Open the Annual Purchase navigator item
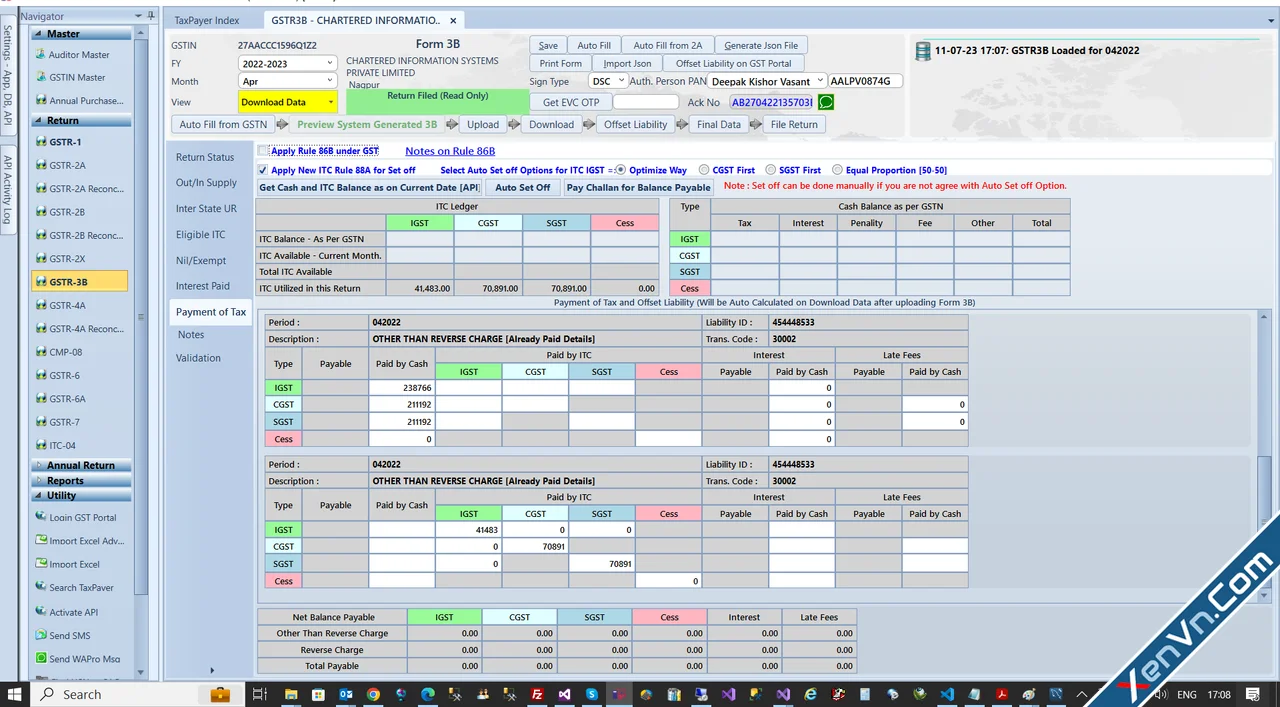The image size is (1280, 707). pyautogui.click(x=79, y=101)
